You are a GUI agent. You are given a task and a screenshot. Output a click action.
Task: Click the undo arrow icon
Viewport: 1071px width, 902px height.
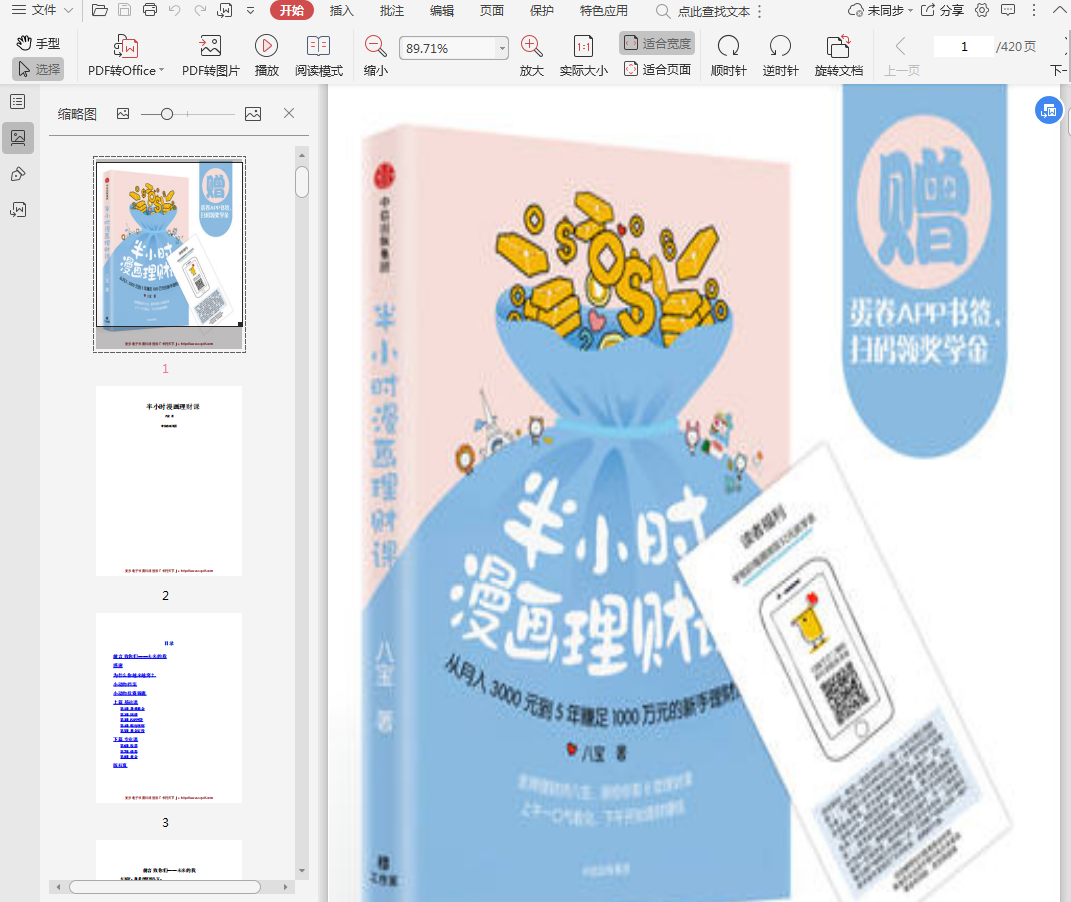point(174,10)
